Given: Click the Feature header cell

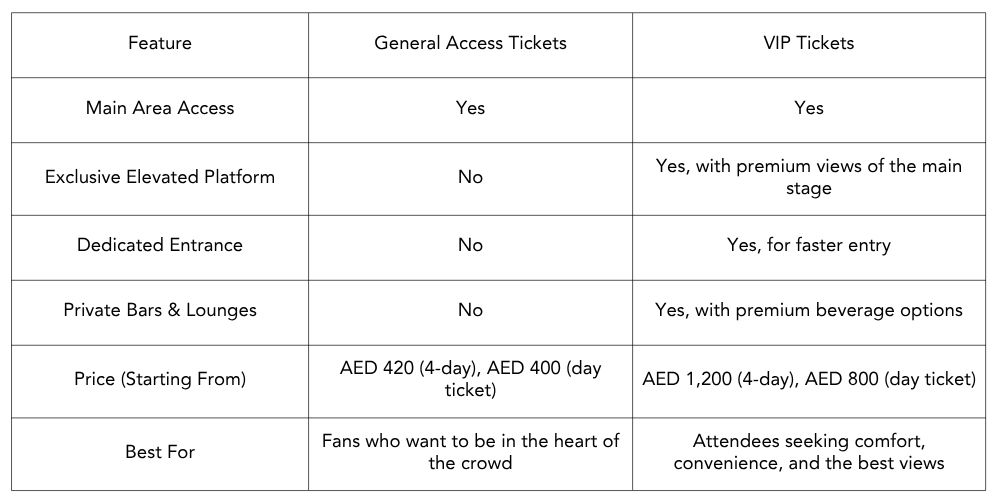Looking at the screenshot, I should coord(160,43).
